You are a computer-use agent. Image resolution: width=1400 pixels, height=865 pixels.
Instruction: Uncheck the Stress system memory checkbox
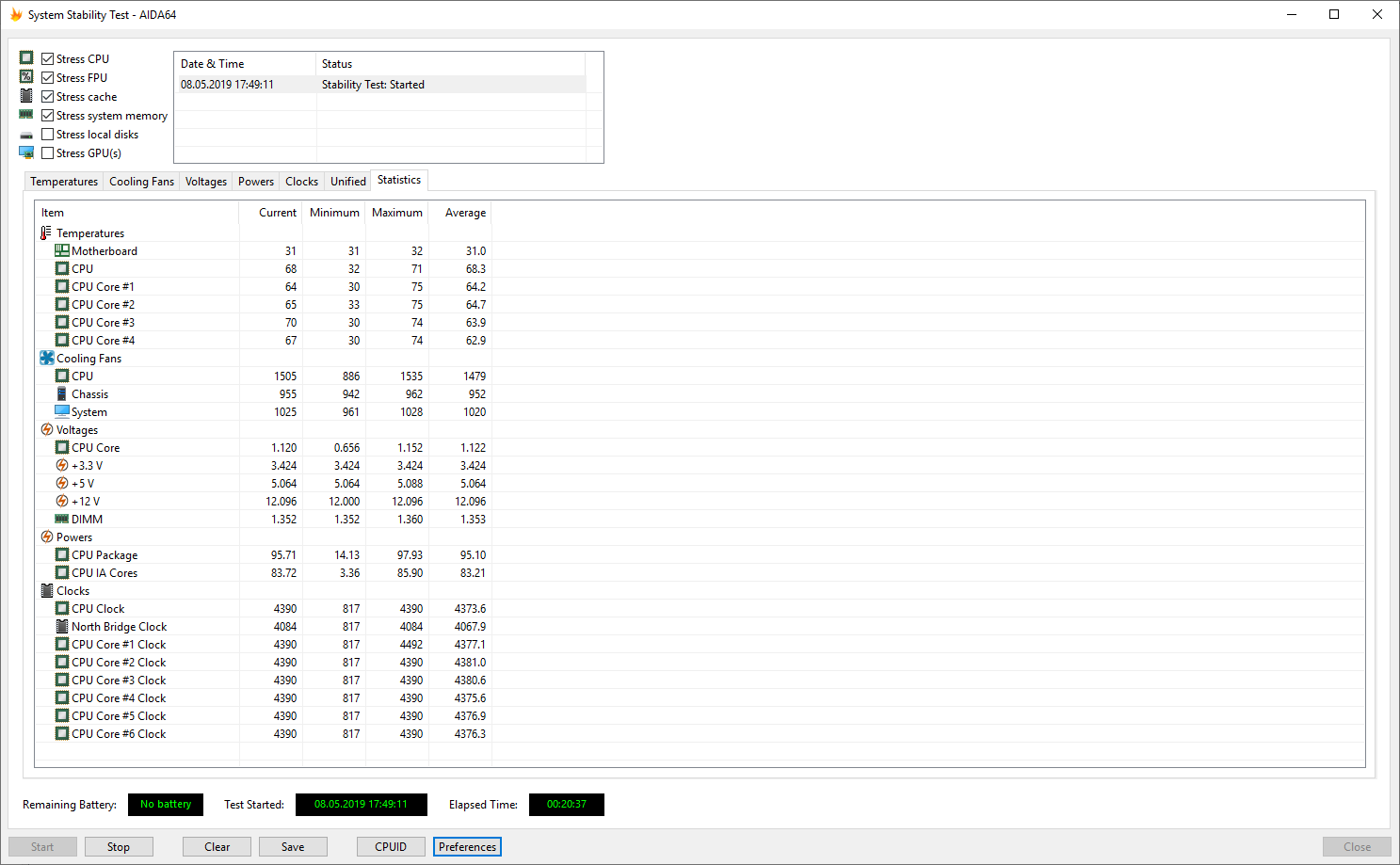click(x=47, y=115)
